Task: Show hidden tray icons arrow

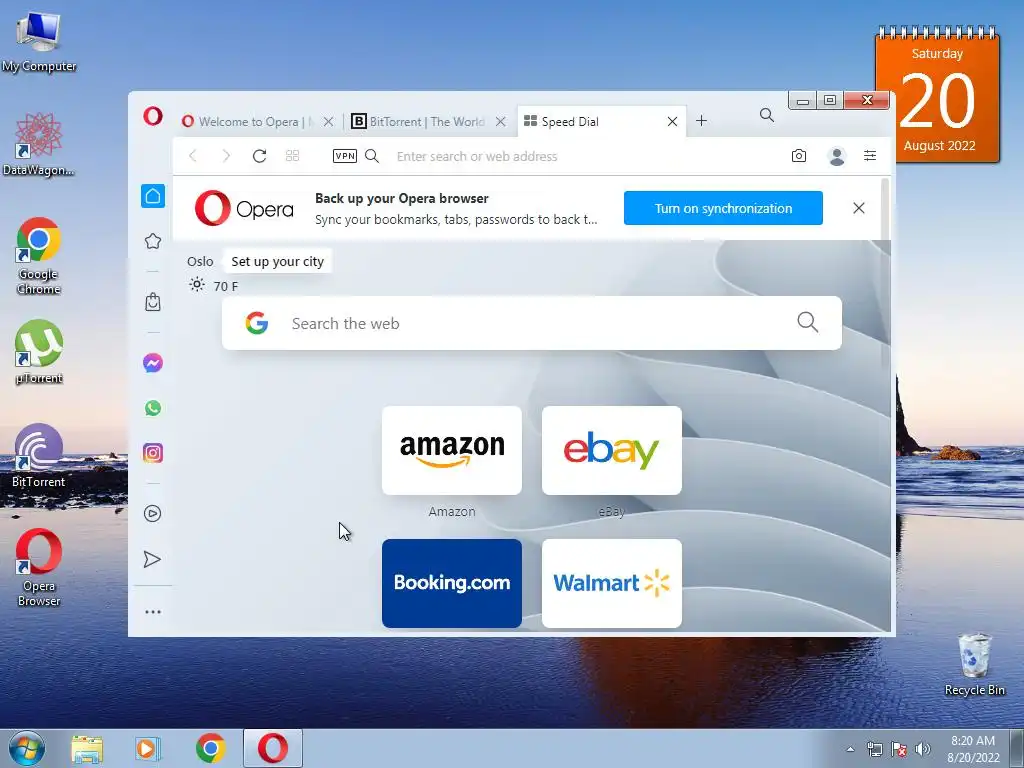Action: [850, 749]
